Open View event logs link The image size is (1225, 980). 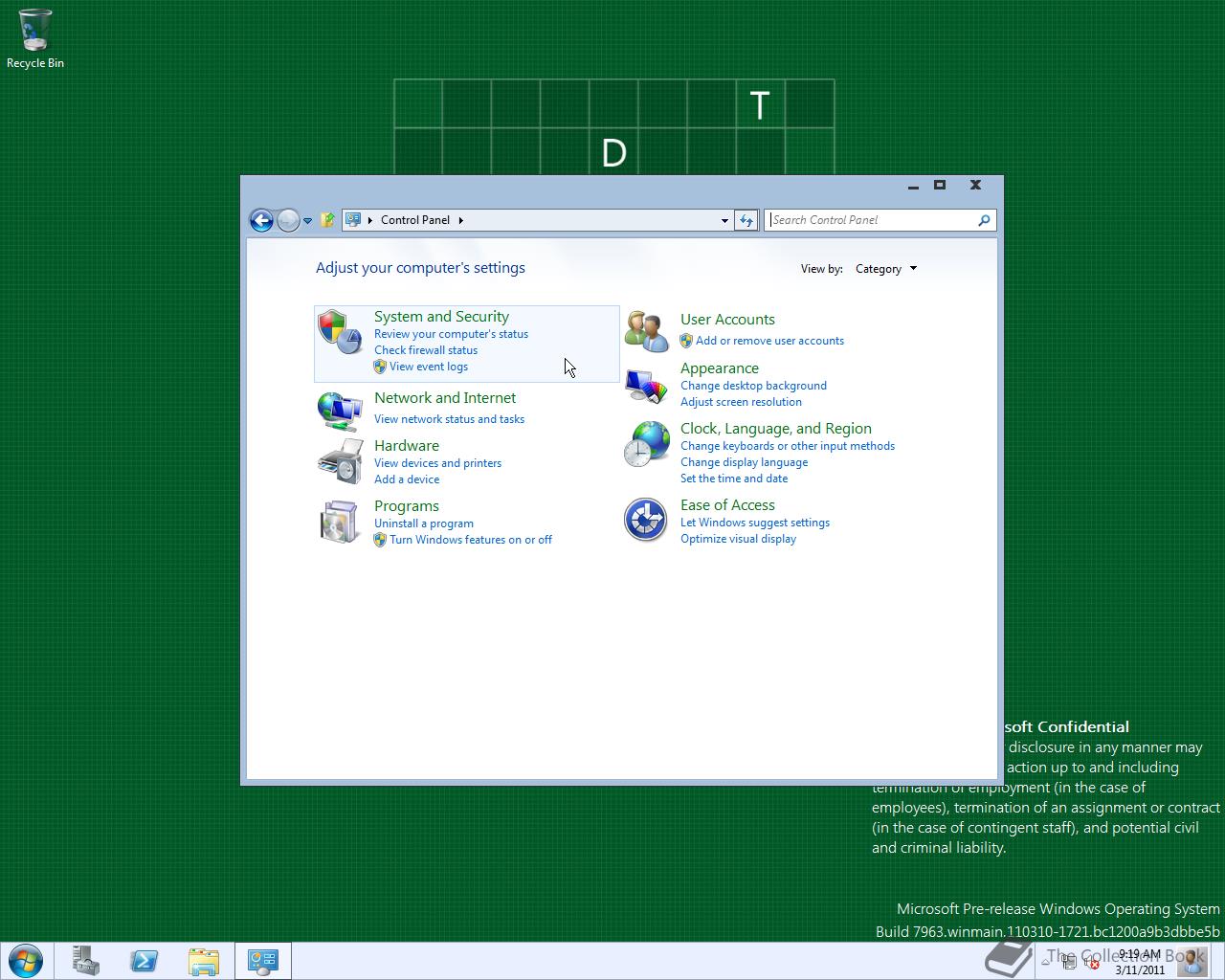tap(429, 367)
